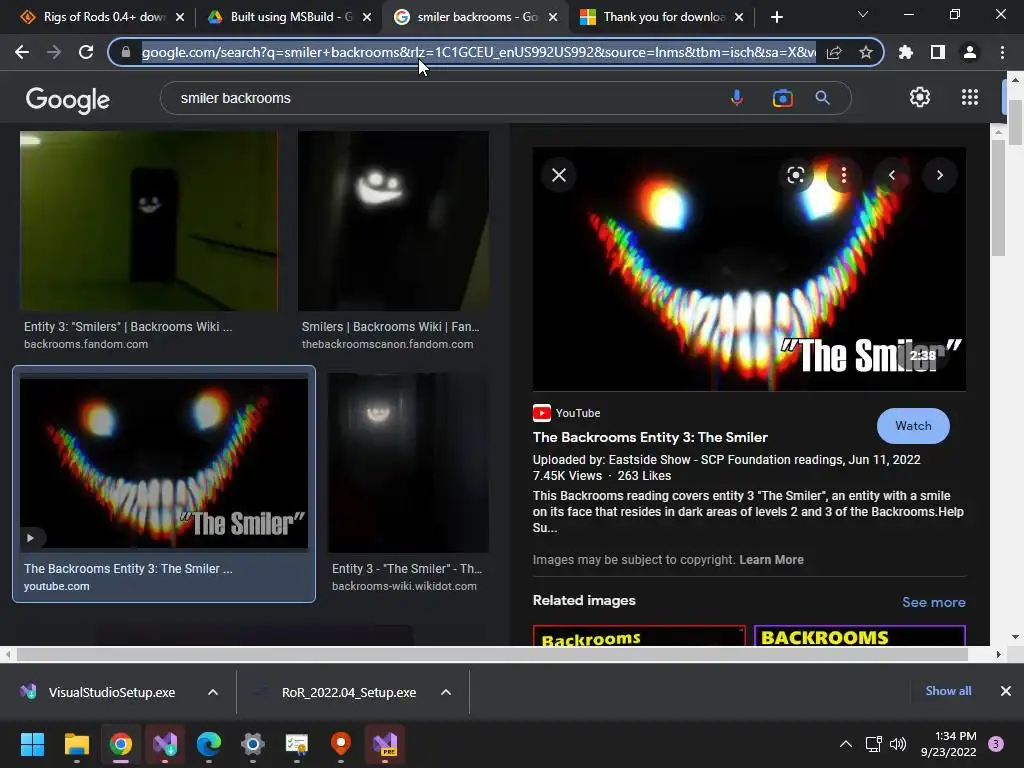Open the Chrome three-dot menu
1024x768 pixels.
1002,52
